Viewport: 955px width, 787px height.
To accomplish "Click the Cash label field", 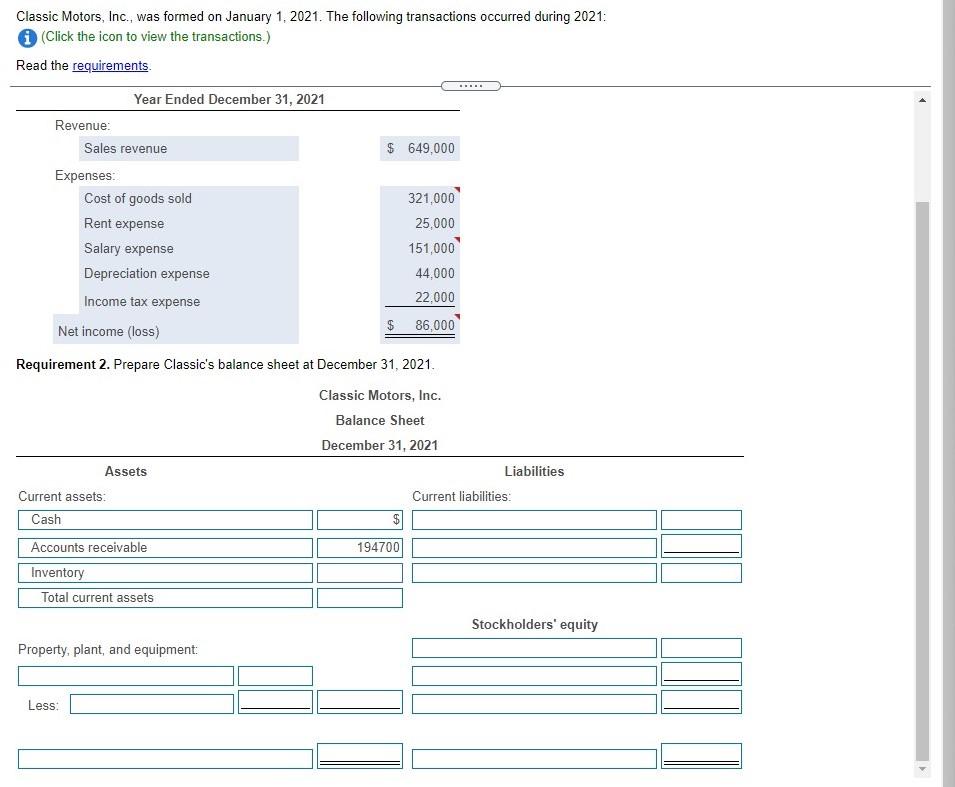I will pos(165,520).
